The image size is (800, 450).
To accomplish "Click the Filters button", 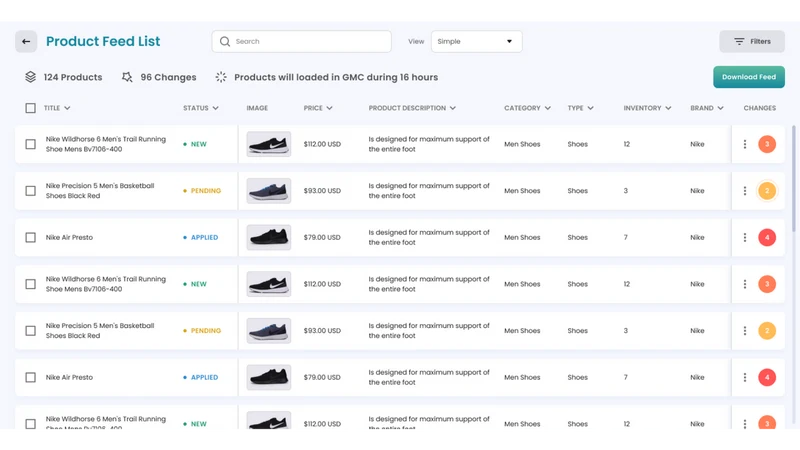I will (x=752, y=41).
